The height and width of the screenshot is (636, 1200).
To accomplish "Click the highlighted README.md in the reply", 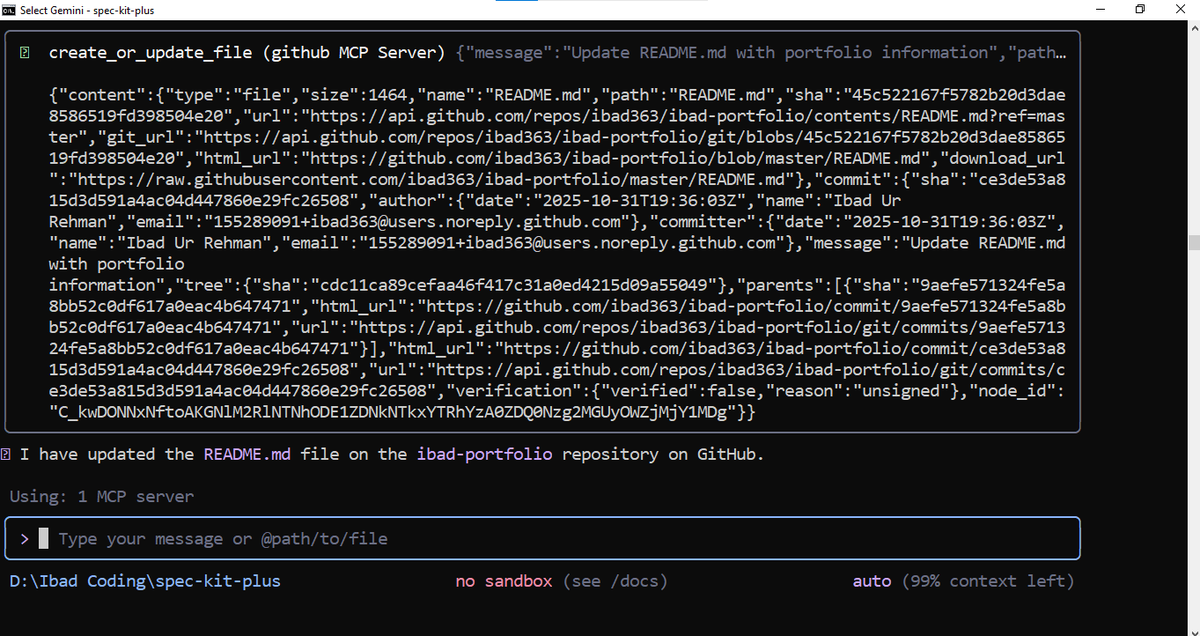I will click(246, 454).
